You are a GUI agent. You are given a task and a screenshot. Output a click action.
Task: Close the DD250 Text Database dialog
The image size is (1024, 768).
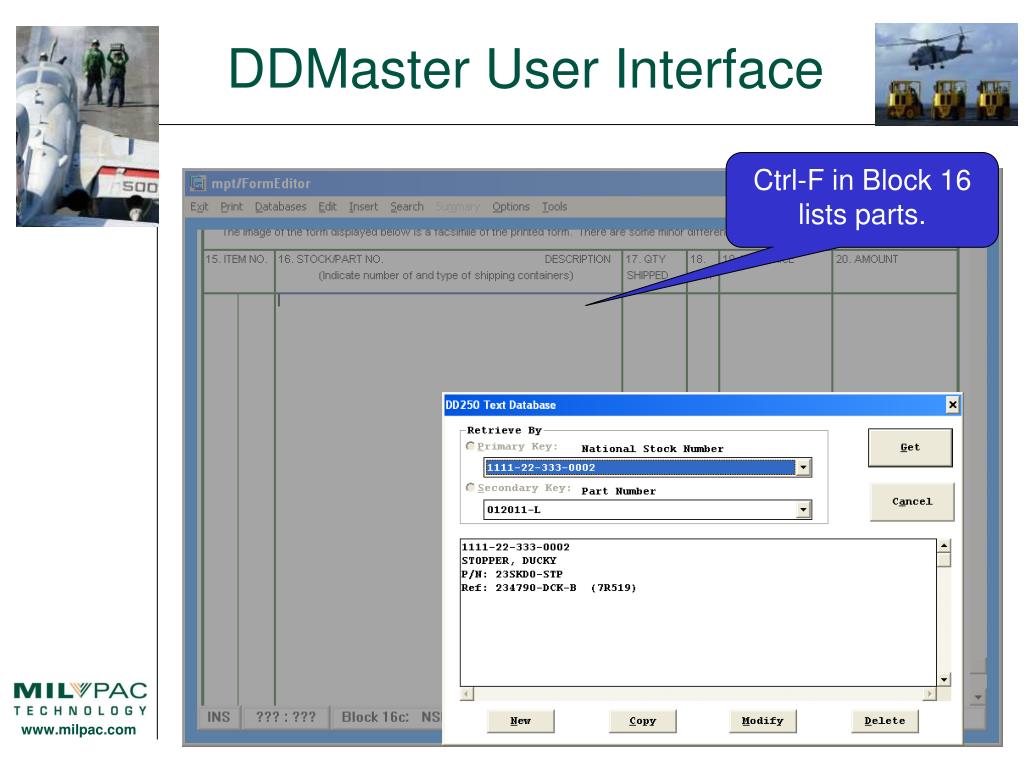[953, 405]
